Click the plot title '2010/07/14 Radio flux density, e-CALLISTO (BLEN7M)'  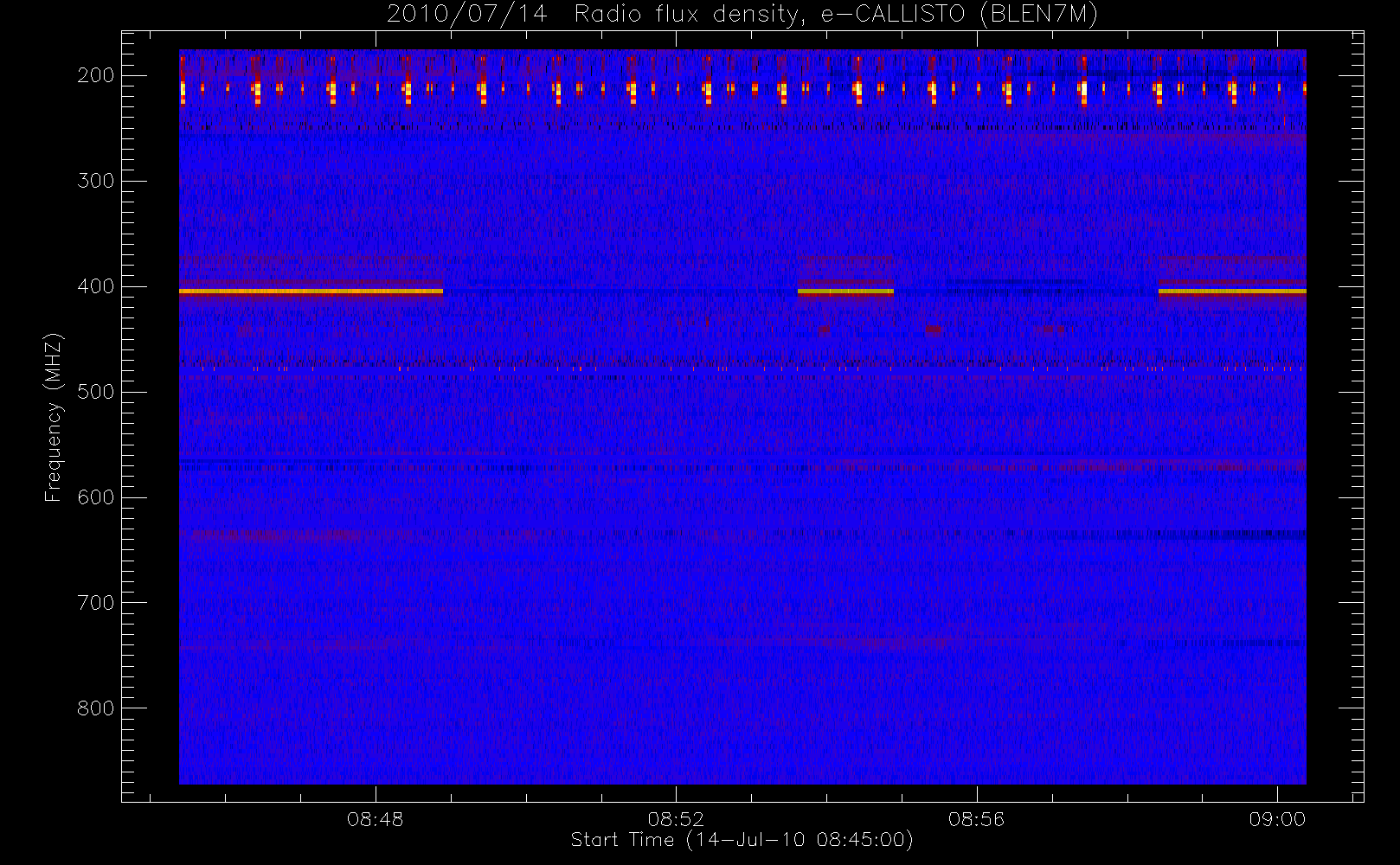point(742,15)
